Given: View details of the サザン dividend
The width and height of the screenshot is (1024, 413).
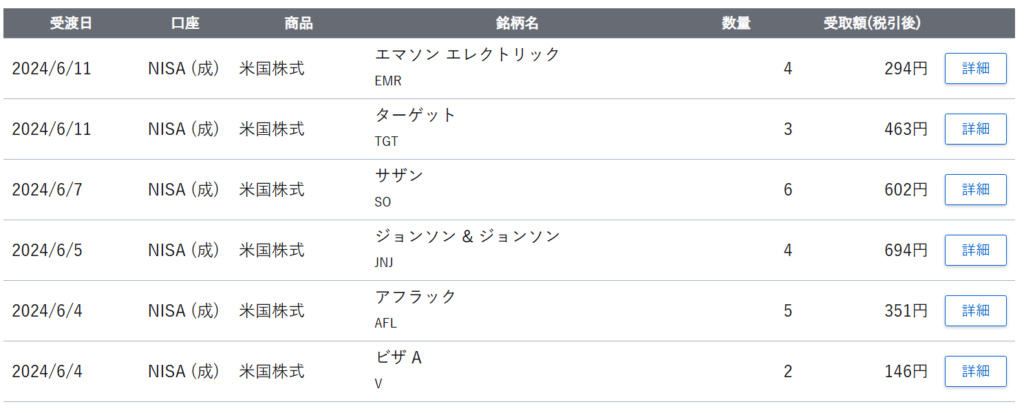Looking at the screenshot, I should pyautogui.click(x=975, y=189).
